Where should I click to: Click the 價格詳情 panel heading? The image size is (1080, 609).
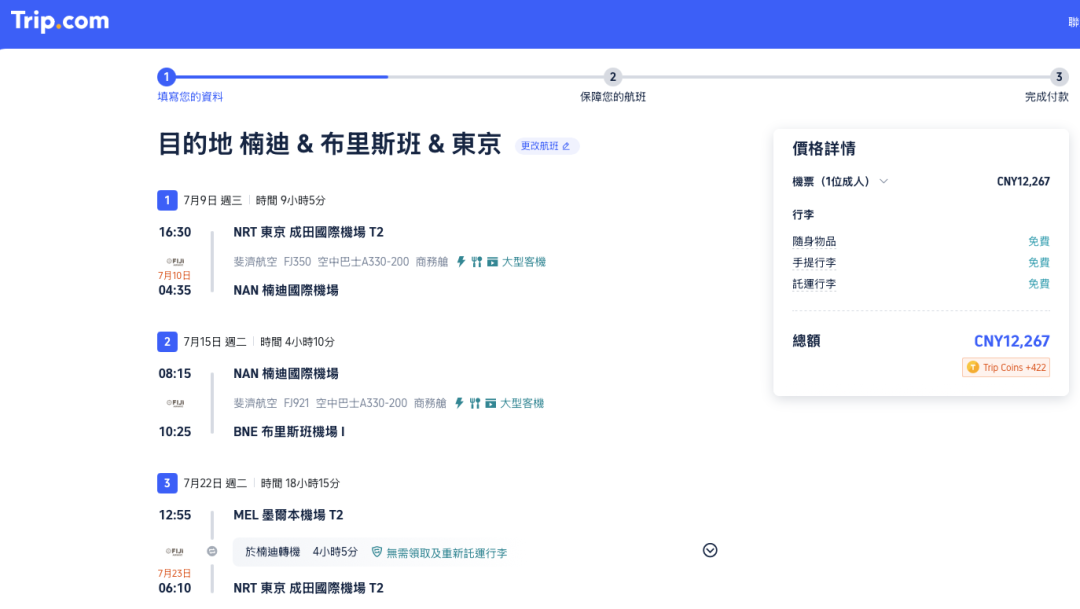(x=824, y=149)
